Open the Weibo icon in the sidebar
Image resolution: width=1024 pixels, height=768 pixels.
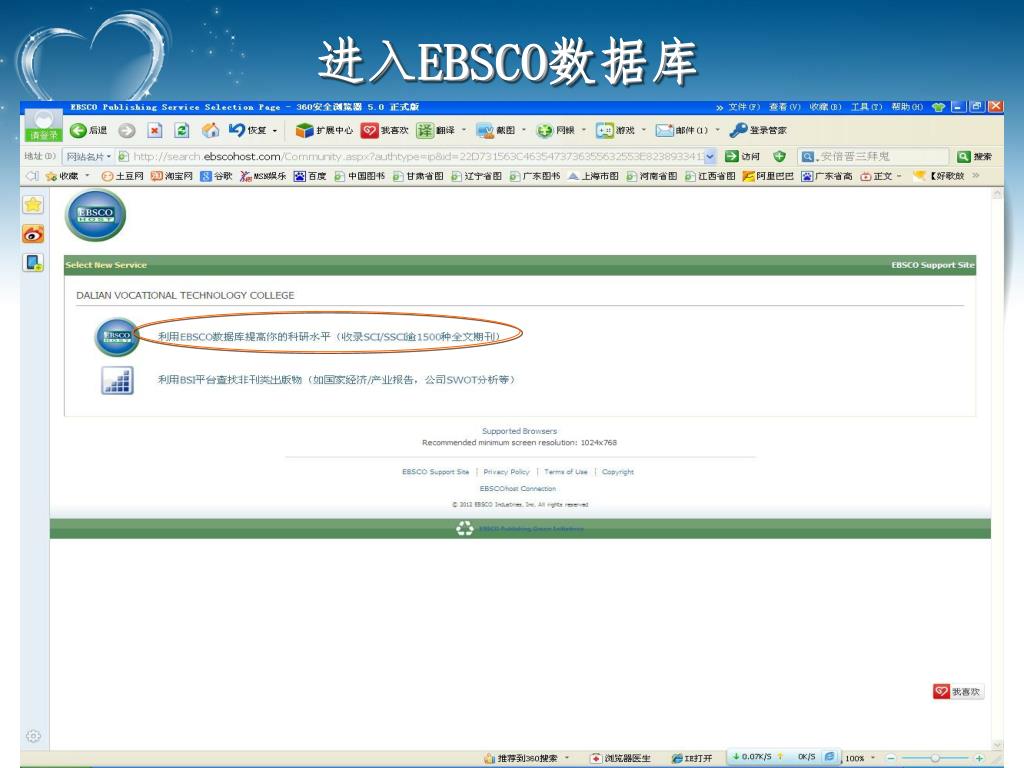coord(33,234)
